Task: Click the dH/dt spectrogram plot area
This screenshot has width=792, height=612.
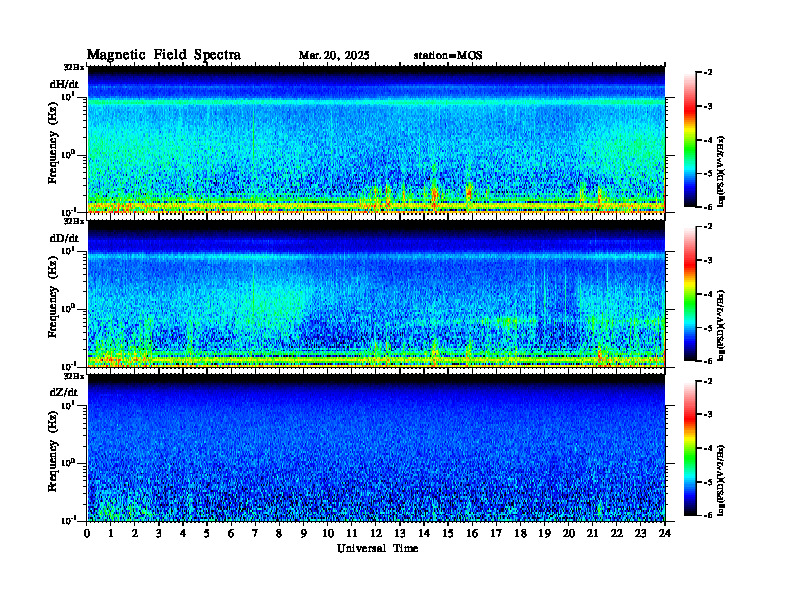Action: (376, 140)
